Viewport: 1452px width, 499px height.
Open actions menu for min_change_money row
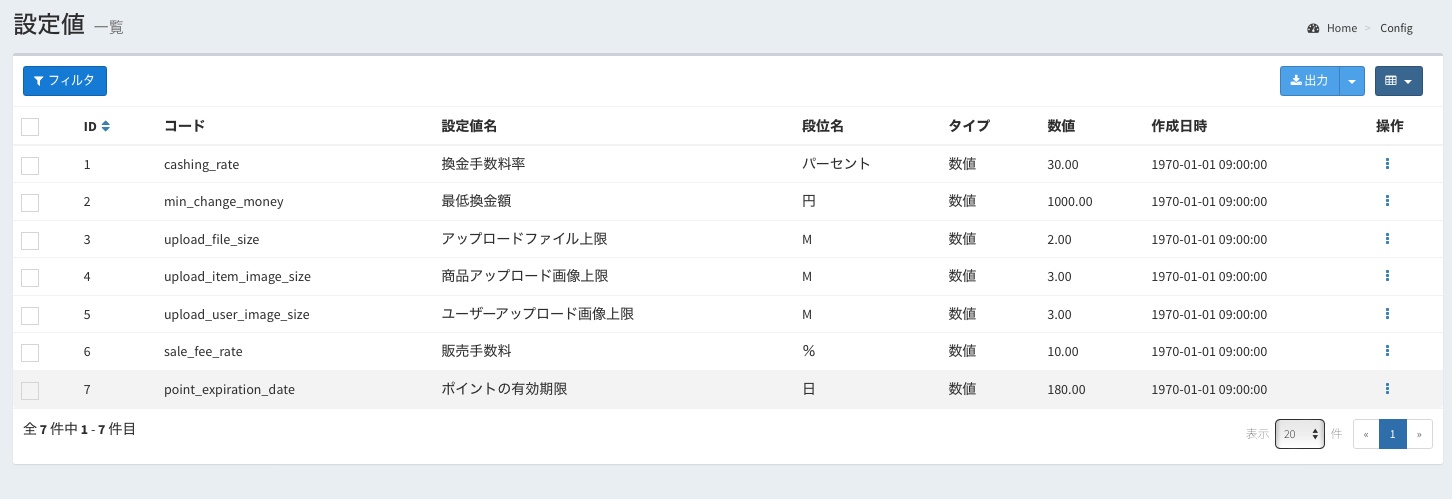click(1387, 201)
